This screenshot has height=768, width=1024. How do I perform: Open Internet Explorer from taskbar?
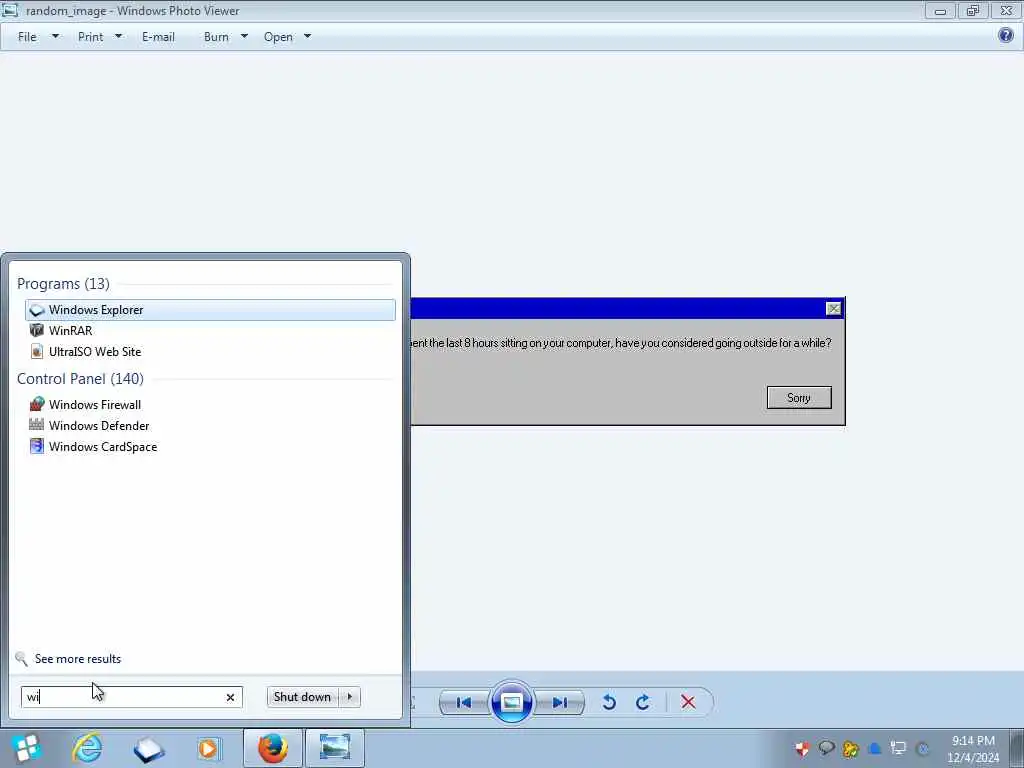(x=87, y=748)
